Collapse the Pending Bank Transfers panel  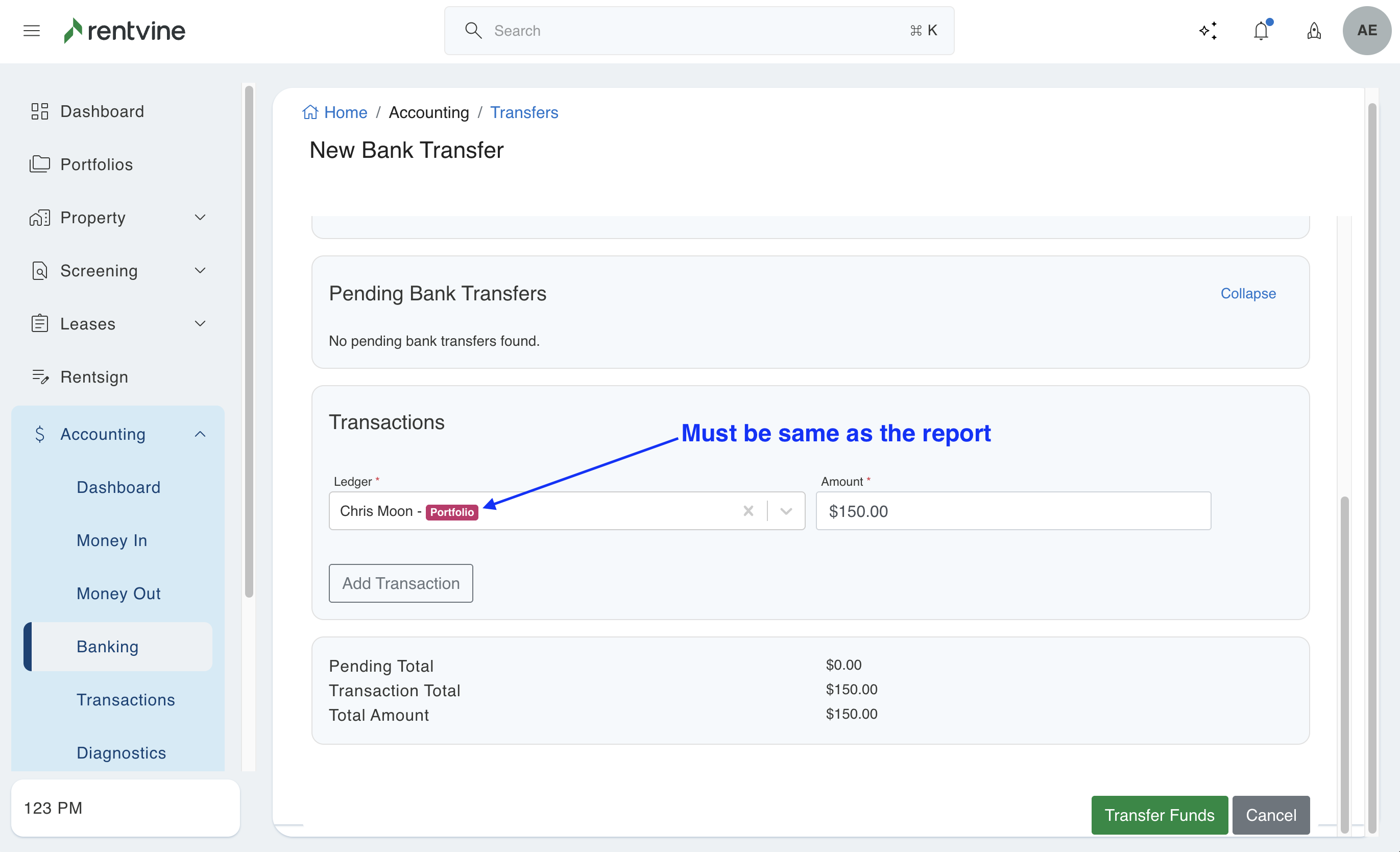1248,293
